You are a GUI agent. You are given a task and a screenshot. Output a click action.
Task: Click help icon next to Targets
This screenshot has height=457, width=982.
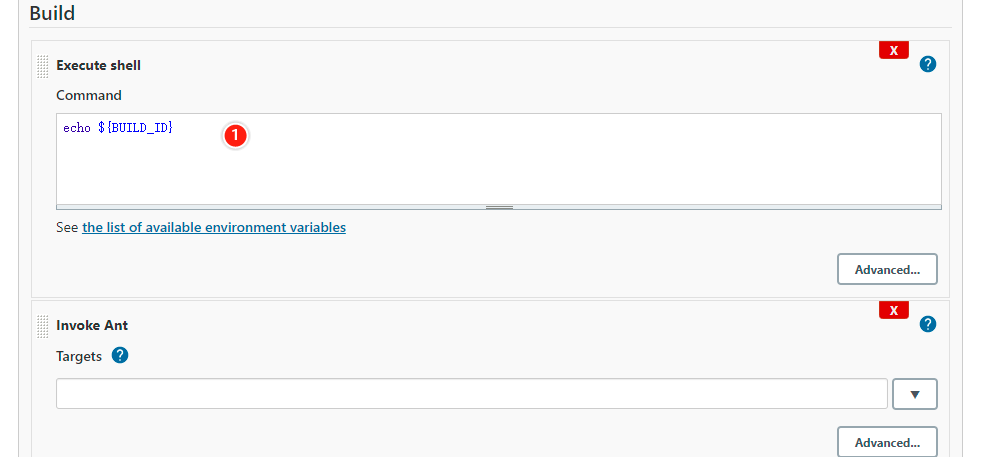pyautogui.click(x=120, y=355)
